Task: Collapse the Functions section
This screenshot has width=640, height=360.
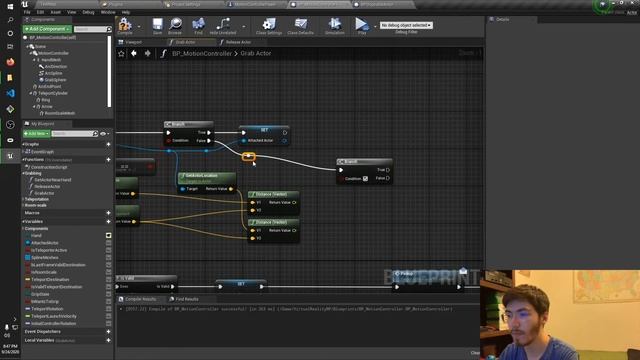Action: click(23, 160)
